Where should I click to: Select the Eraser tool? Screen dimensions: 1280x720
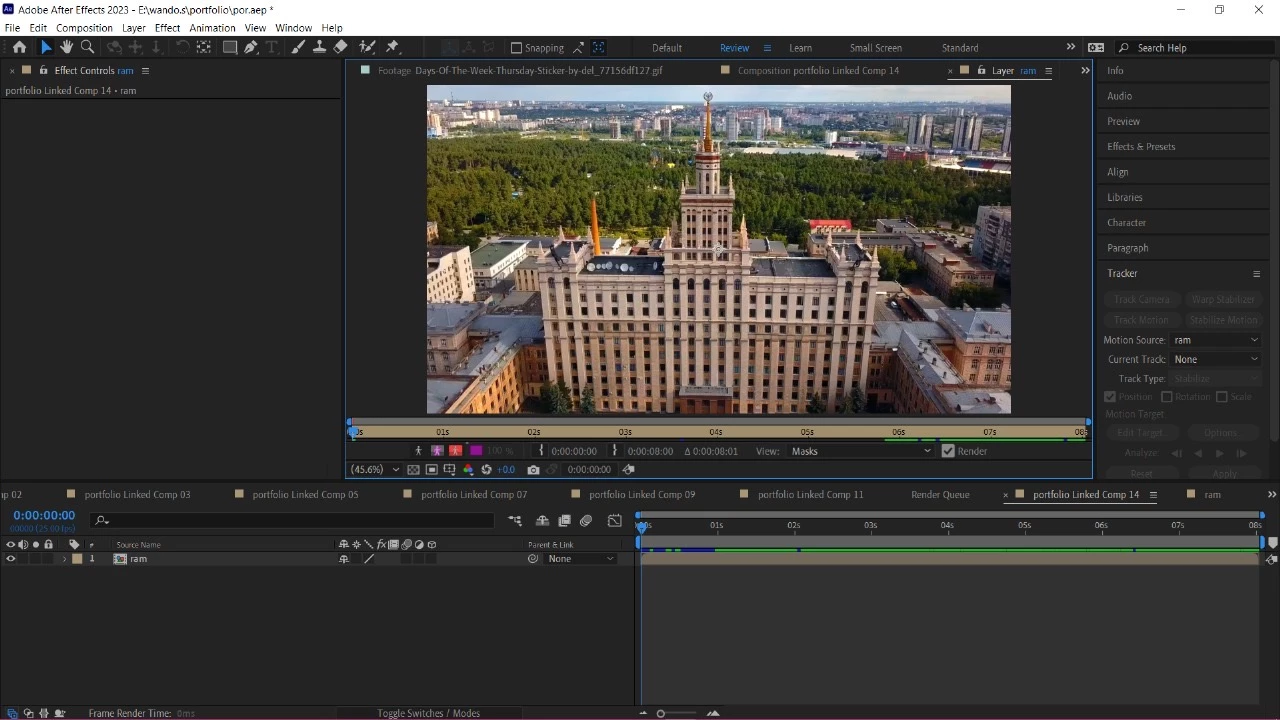[x=340, y=47]
